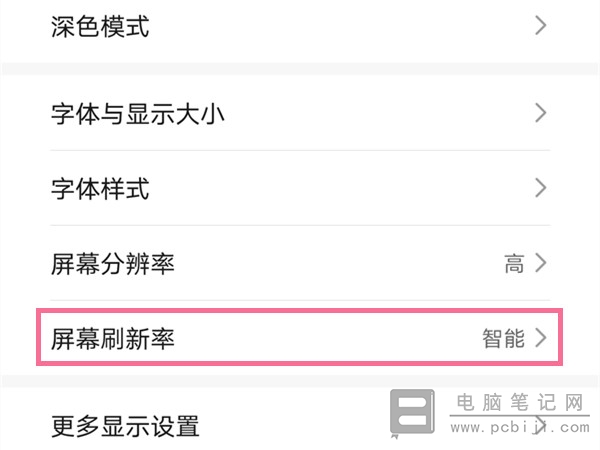Click the blank middle of the 屏幕分辨率 row

[339, 263]
